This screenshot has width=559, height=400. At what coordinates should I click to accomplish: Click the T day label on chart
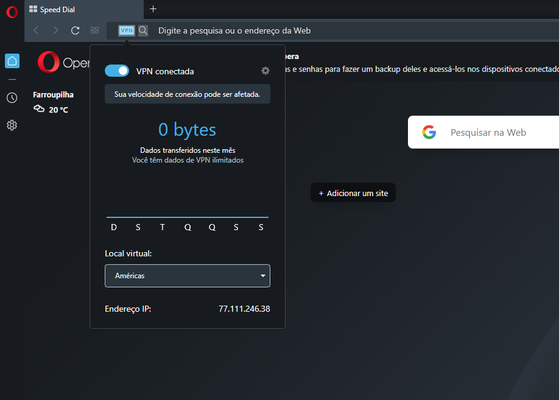pyautogui.click(x=163, y=227)
